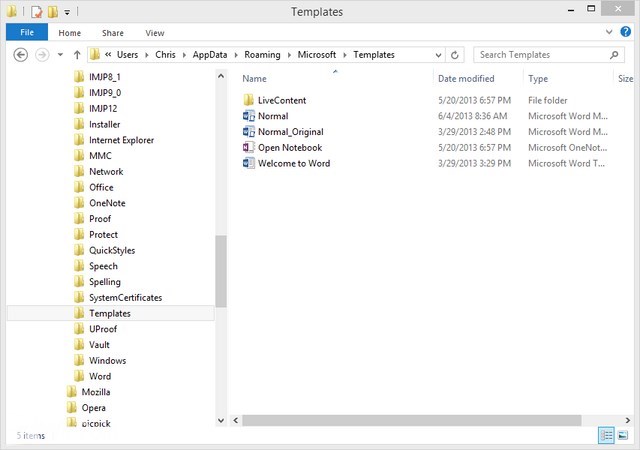Click Roaming in the address breadcrumb

click(262, 55)
